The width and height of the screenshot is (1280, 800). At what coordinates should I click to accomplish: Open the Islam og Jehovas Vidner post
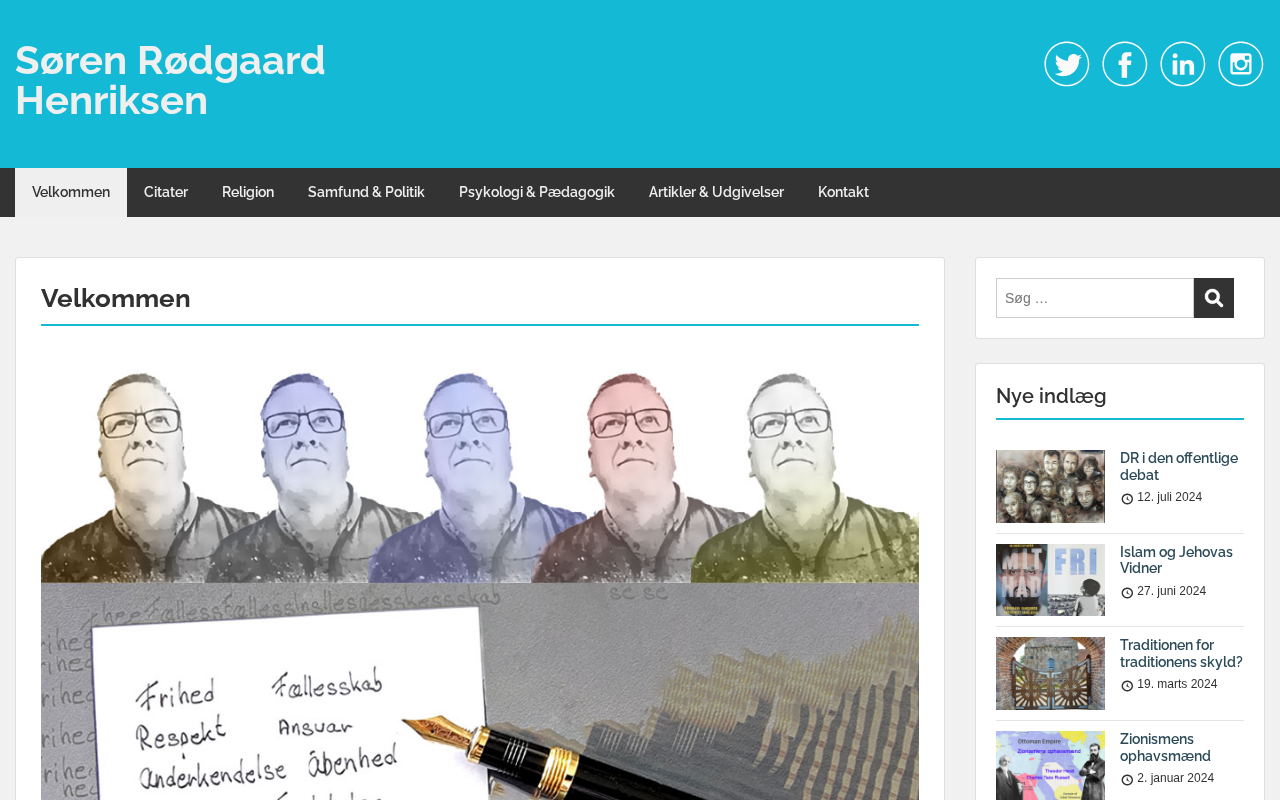point(1176,560)
